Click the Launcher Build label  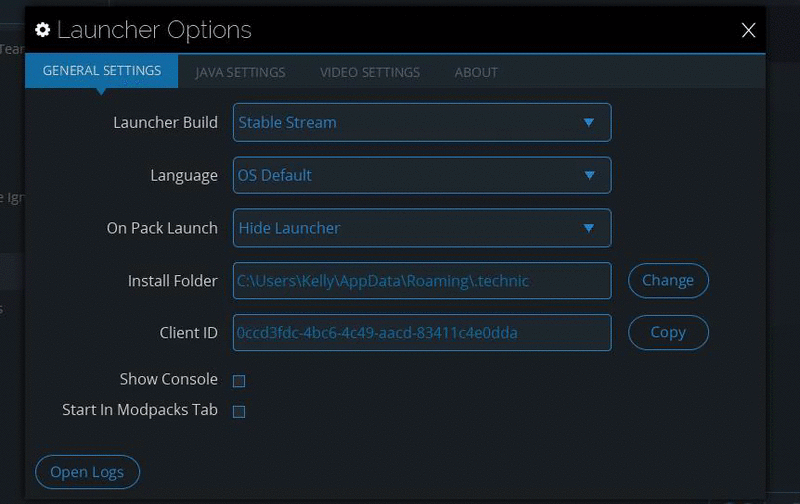coord(165,122)
